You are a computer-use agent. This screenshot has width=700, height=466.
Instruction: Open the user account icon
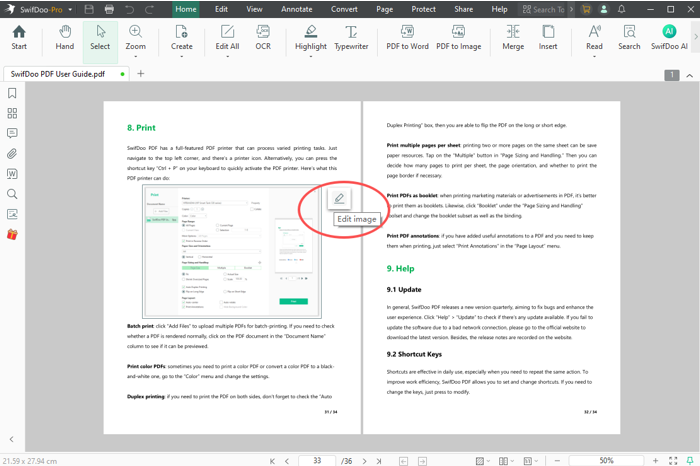point(604,9)
